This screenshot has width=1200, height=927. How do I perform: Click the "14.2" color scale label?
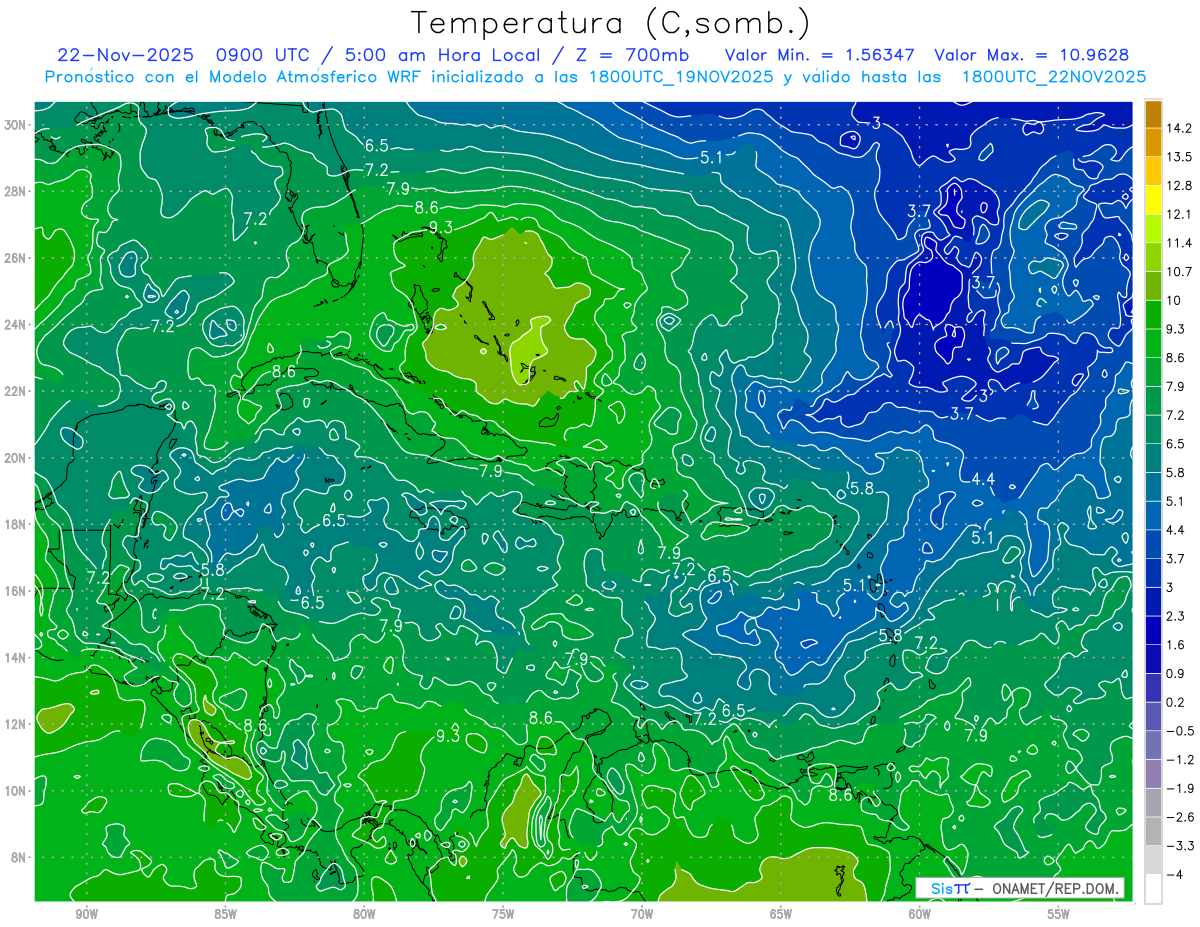click(1180, 128)
